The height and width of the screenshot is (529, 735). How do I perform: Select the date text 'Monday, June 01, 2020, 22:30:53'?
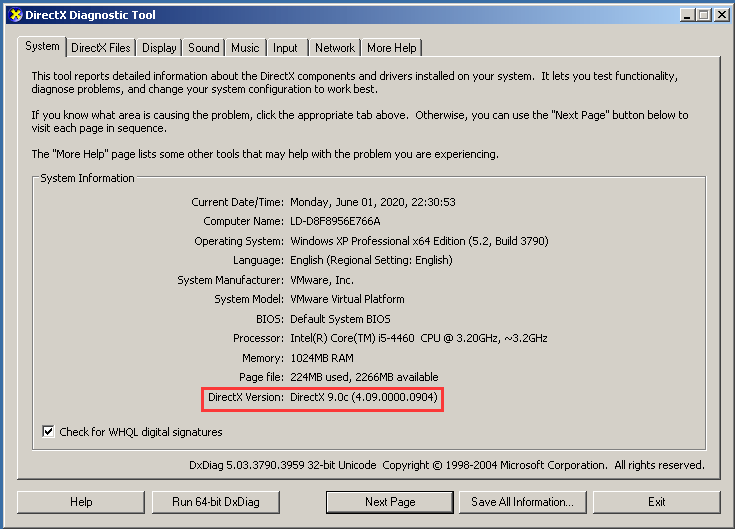373,202
